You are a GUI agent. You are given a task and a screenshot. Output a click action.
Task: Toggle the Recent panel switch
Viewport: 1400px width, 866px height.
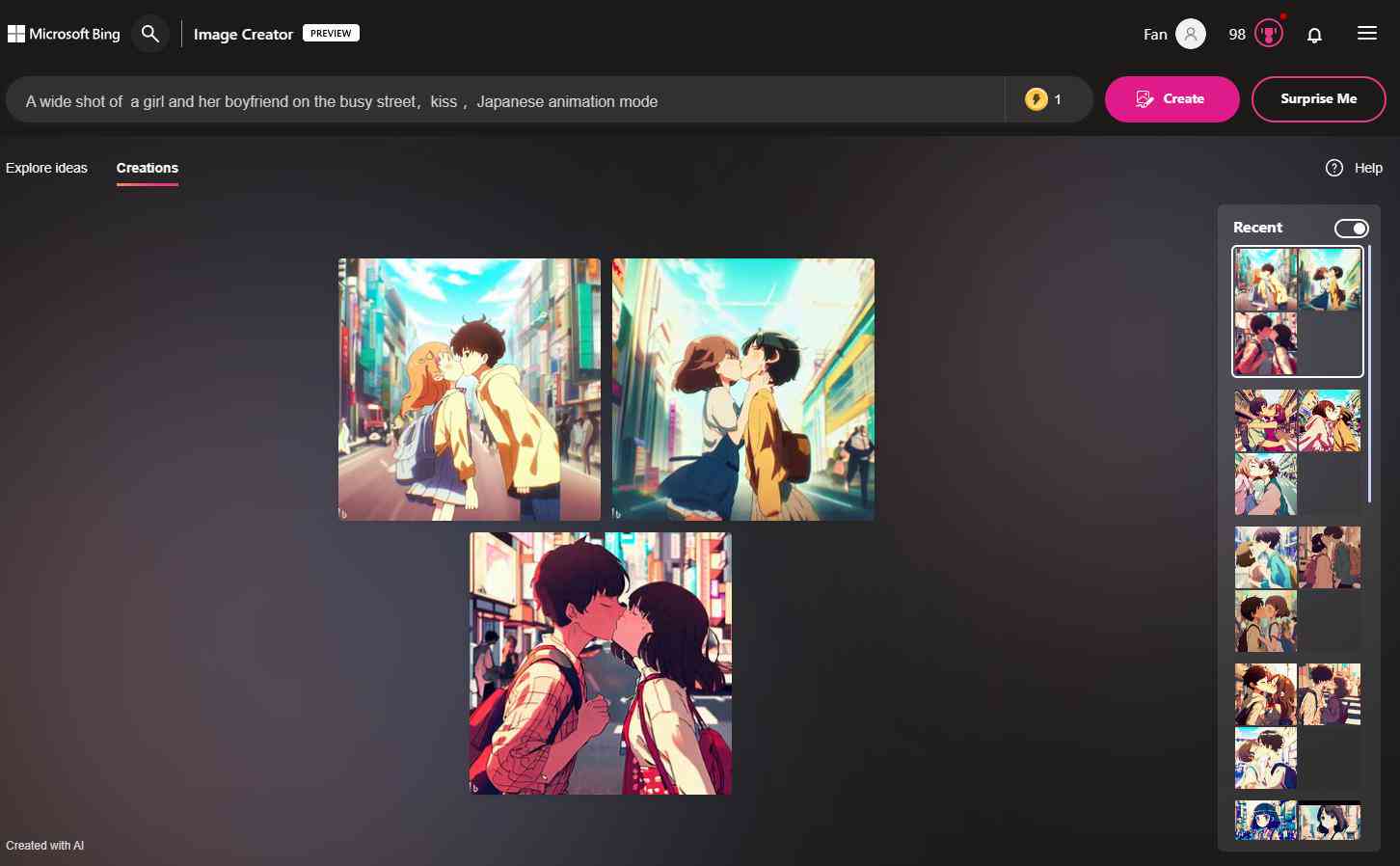(1351, 229)
